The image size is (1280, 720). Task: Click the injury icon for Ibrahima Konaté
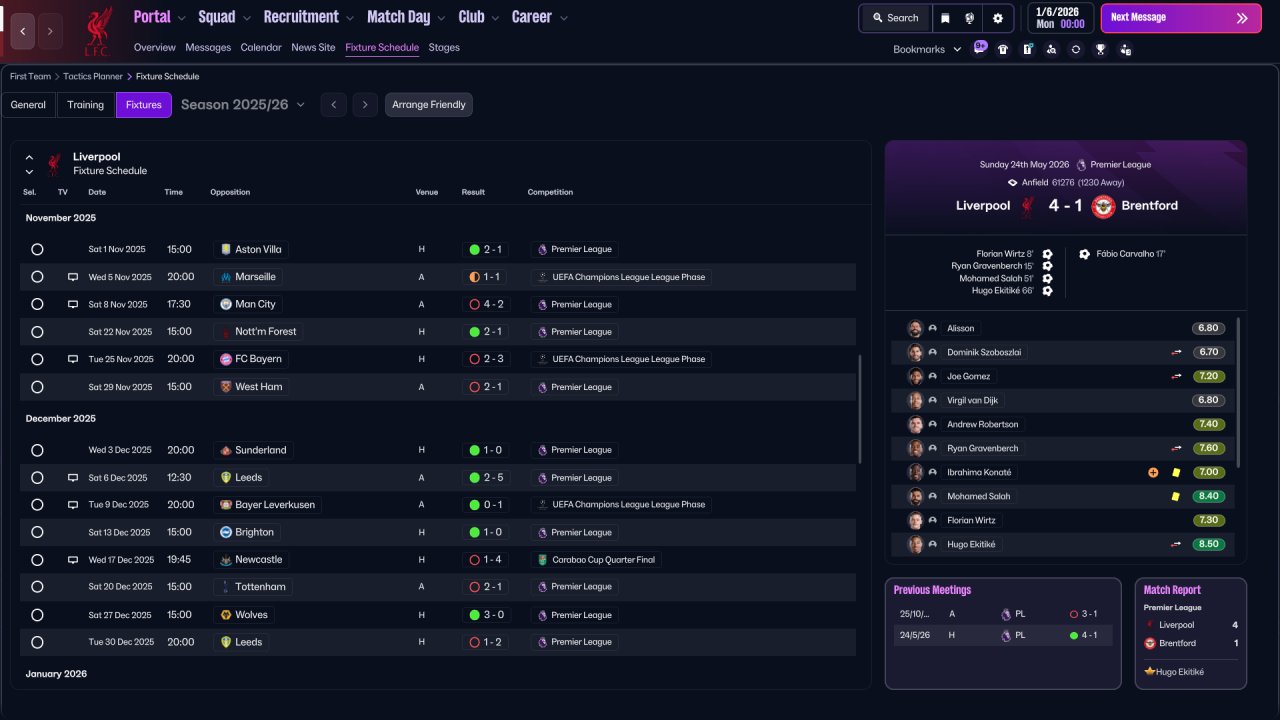click(x=1153, y=472)
